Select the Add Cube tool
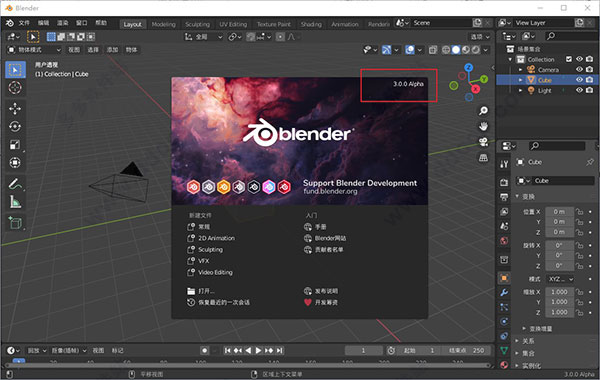 pyautogui.click(x=15, y=223)
